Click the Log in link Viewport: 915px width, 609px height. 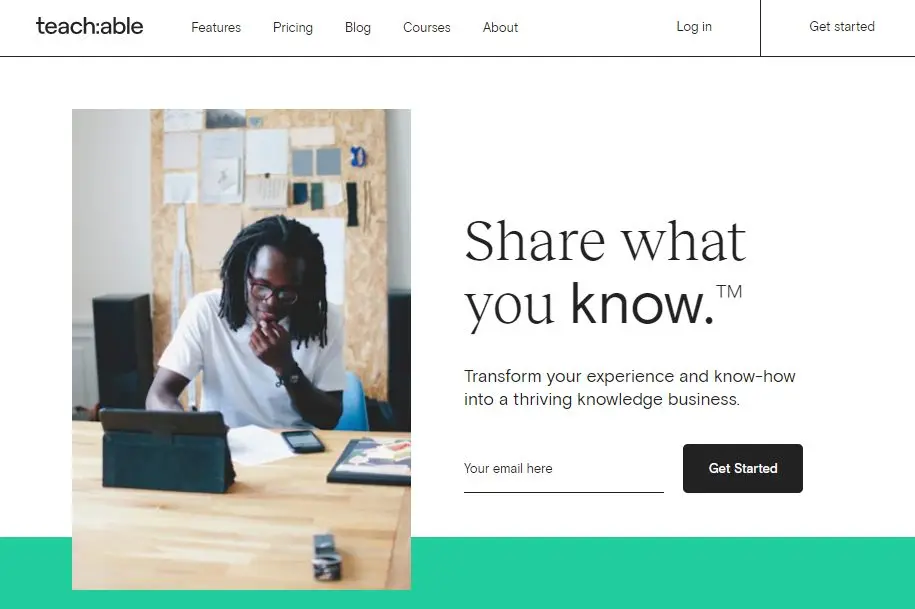click(x=694, y=27)
